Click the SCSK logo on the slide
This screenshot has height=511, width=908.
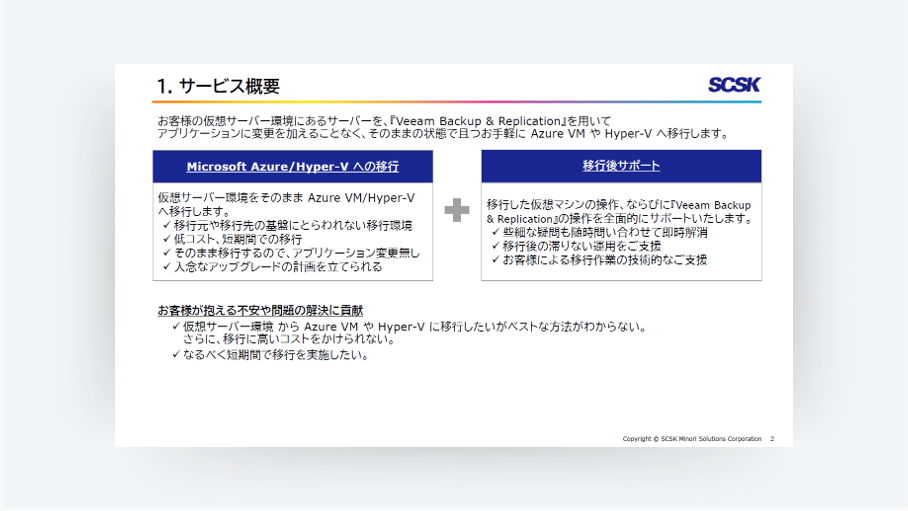tap(734, 85)
